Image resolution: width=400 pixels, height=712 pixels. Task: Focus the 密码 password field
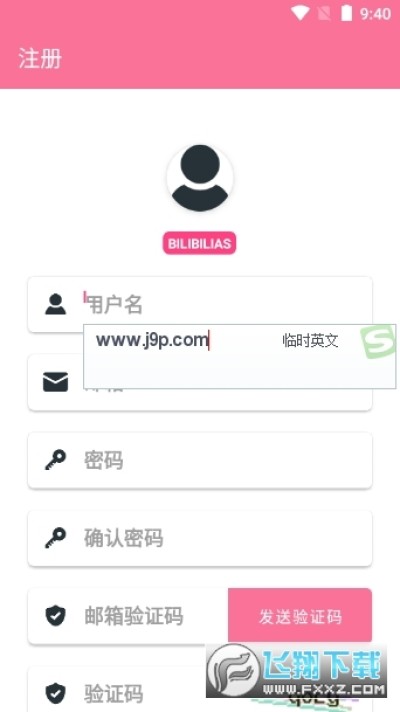[x=200, y=460]
